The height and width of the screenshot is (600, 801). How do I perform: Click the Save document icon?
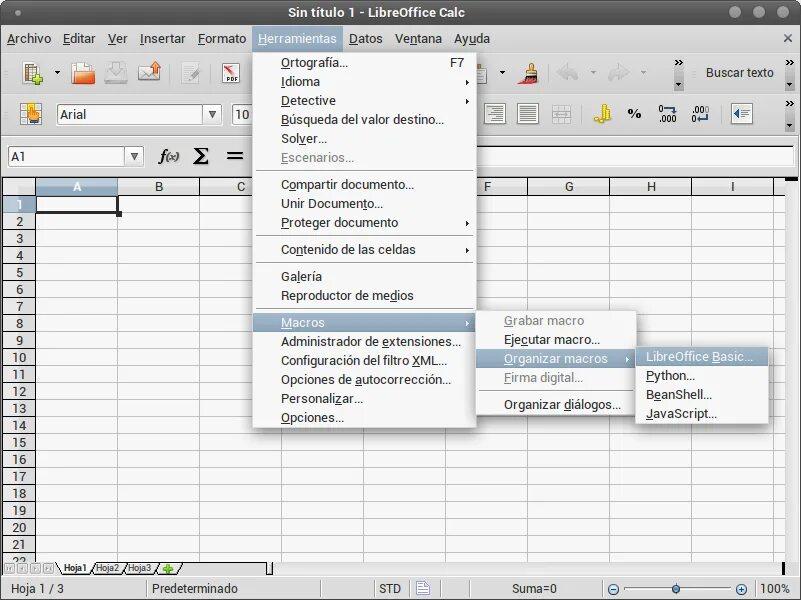point(116,73)
